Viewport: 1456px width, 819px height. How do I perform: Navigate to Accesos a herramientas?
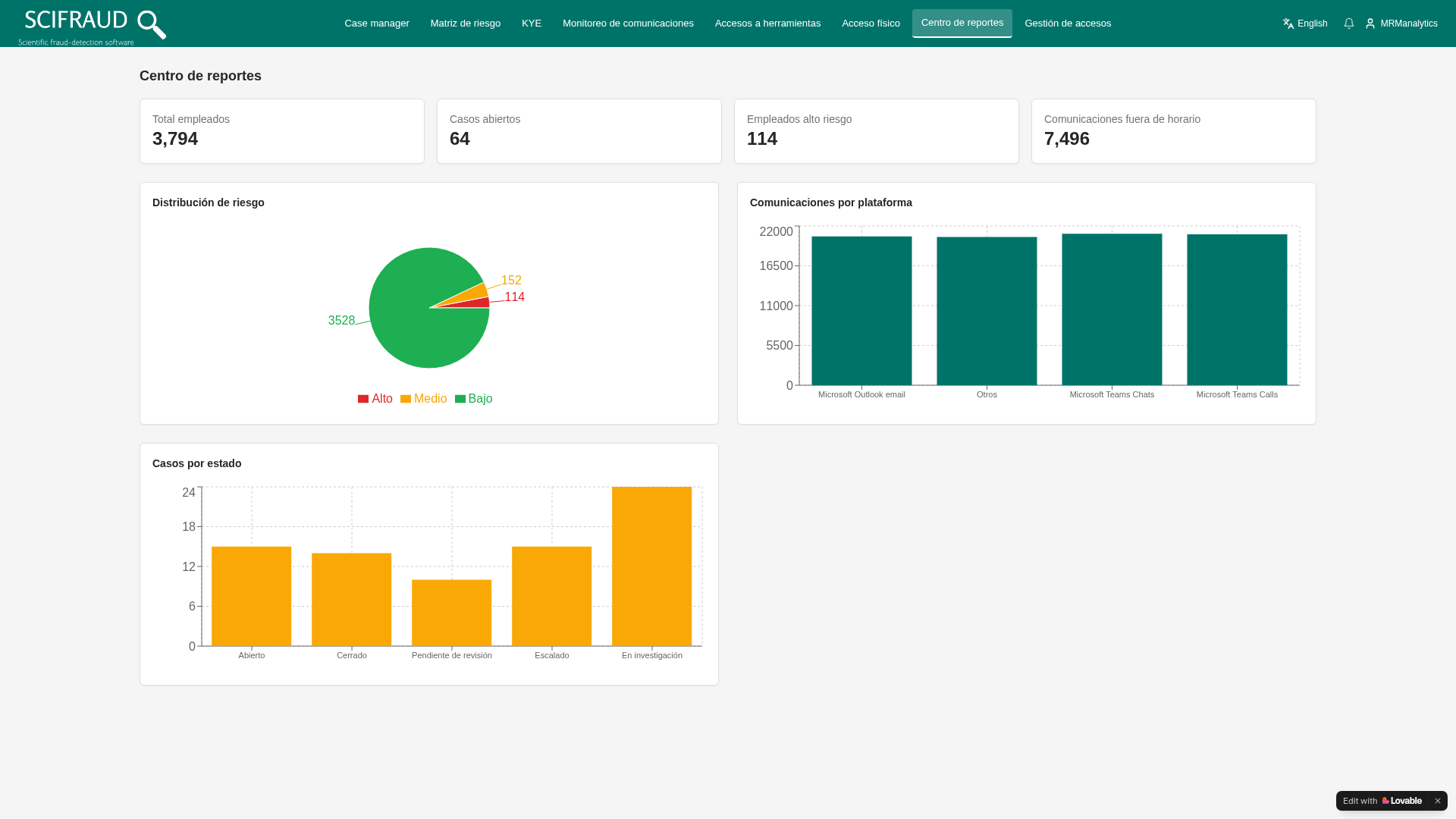pyautogui.click(x=767, y=24)
